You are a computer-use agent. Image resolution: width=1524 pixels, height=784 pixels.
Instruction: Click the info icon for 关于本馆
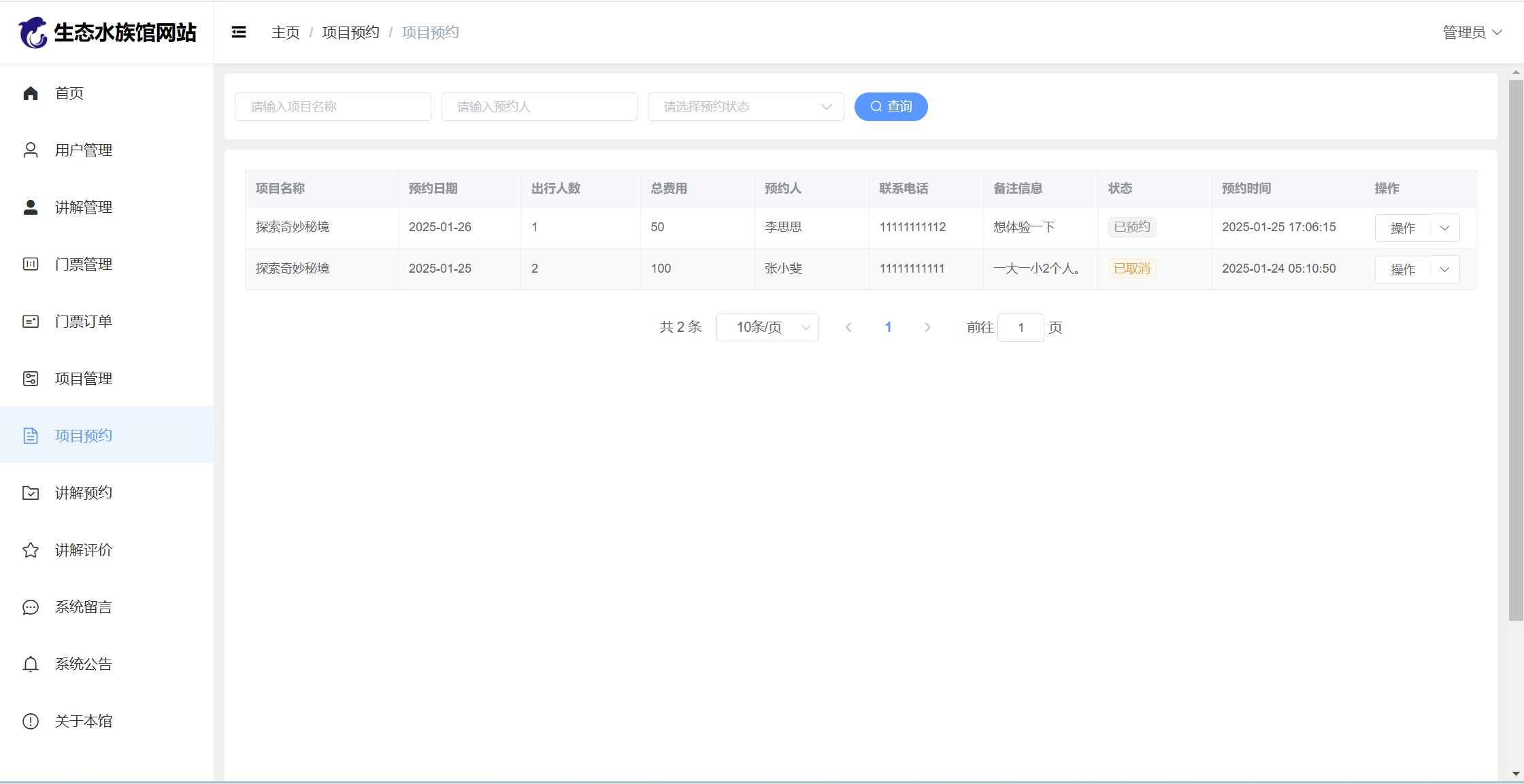tap(31, 721)
